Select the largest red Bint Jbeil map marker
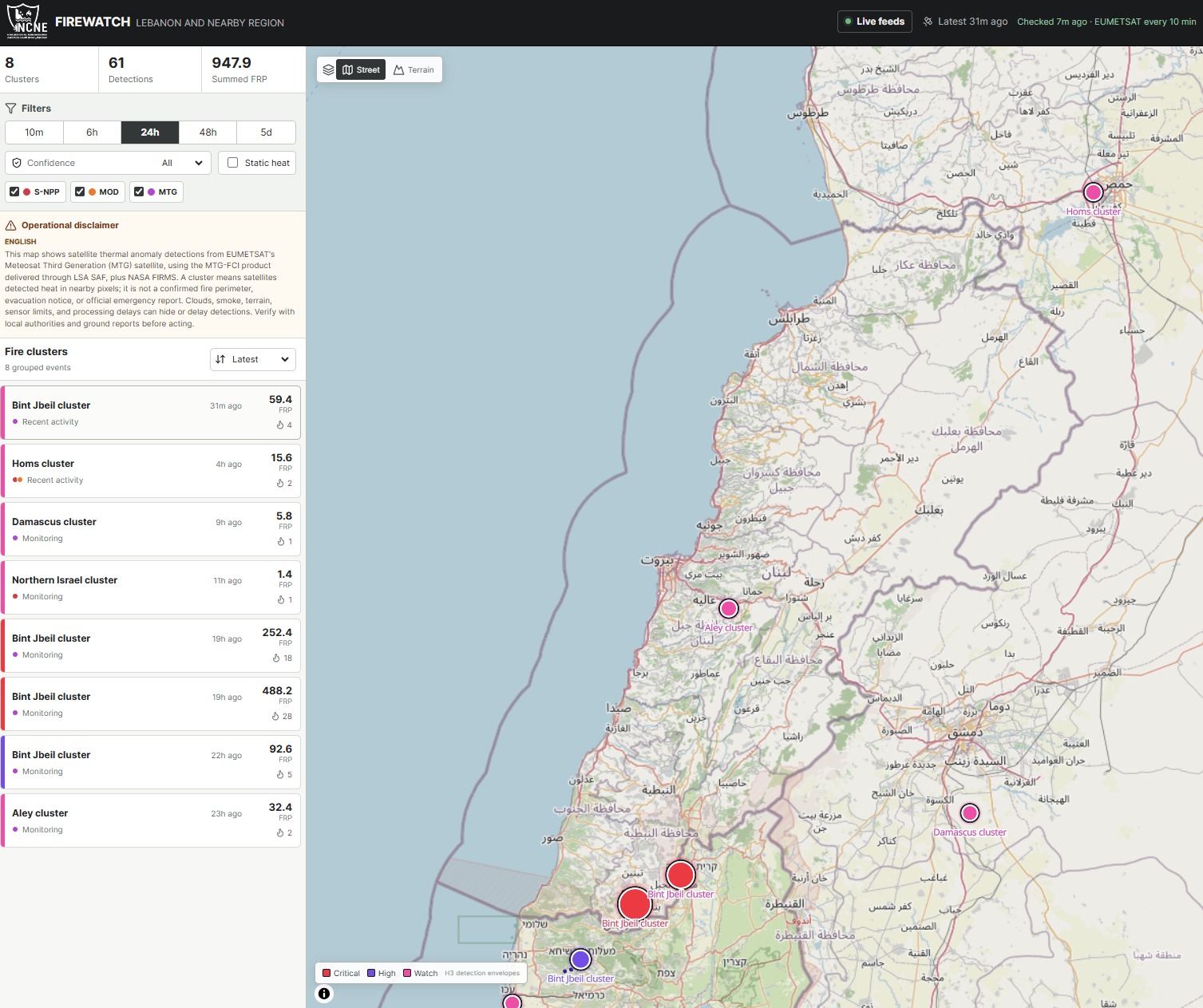The width and height of the screenshot is (1203, 1008). [635, 904]
